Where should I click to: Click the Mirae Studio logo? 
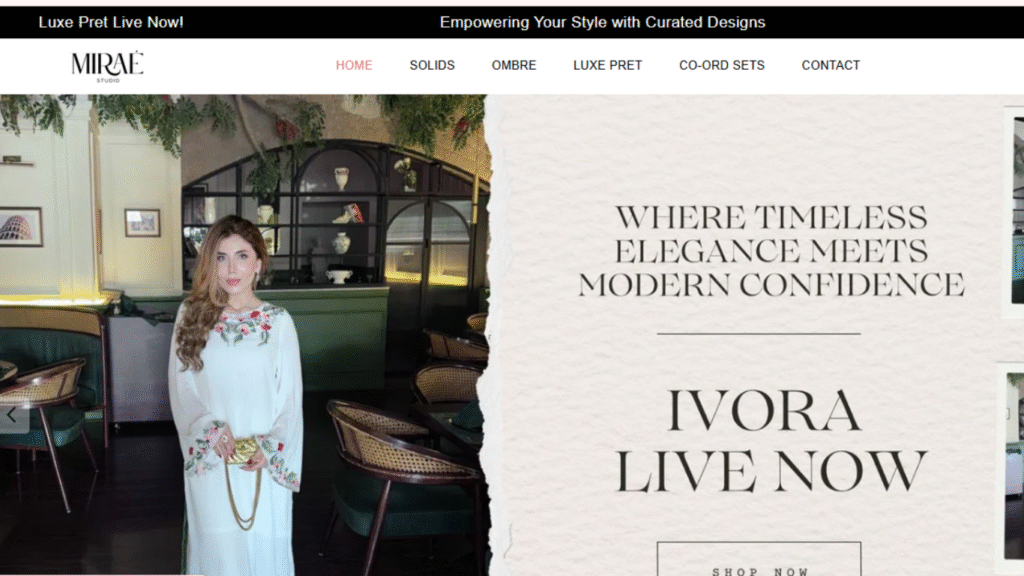pyautogui.click(x=107, y=65)
